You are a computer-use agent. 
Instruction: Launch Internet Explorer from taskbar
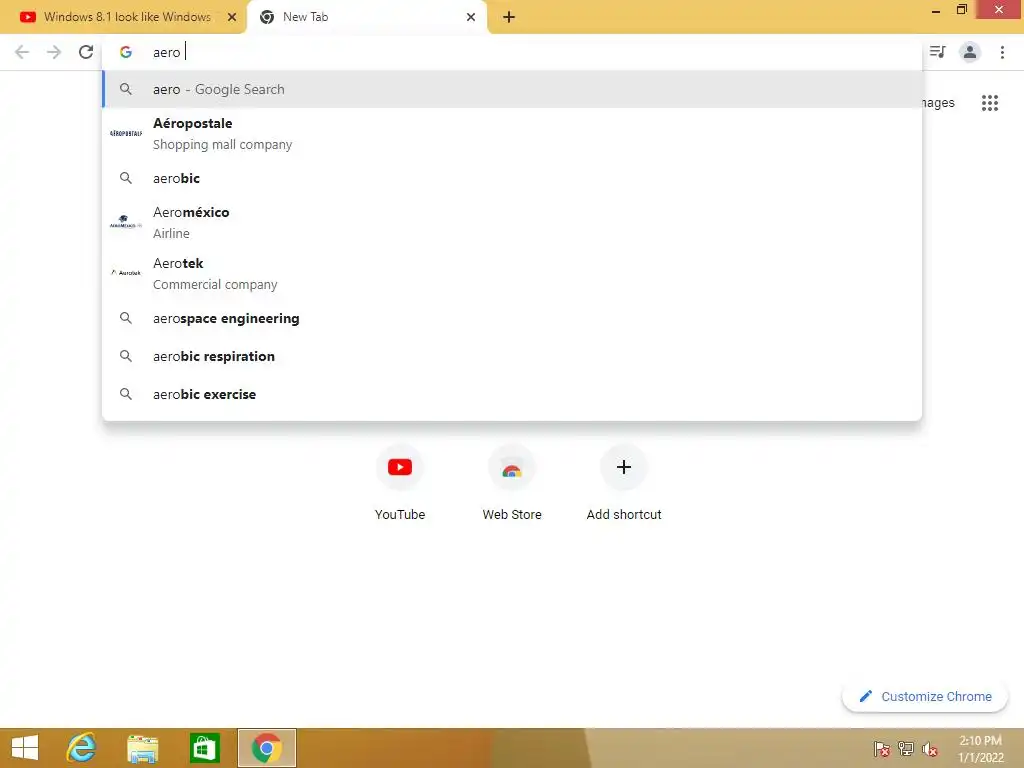point(82,748)
